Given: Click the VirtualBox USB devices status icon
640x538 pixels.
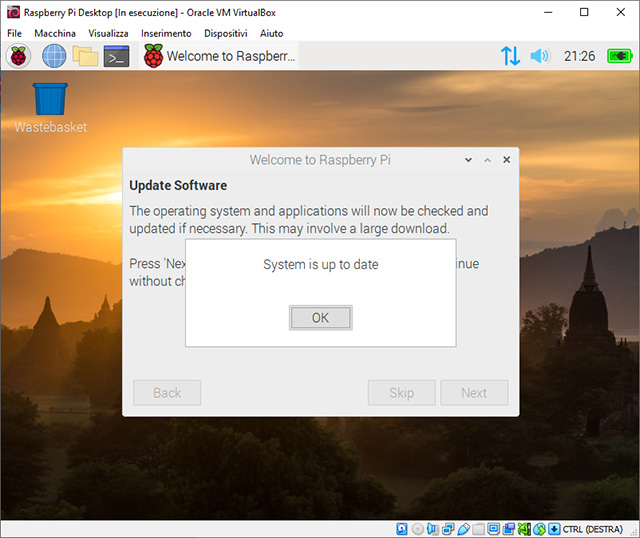Looking at the screenshot, I should [x=463, y=529].
